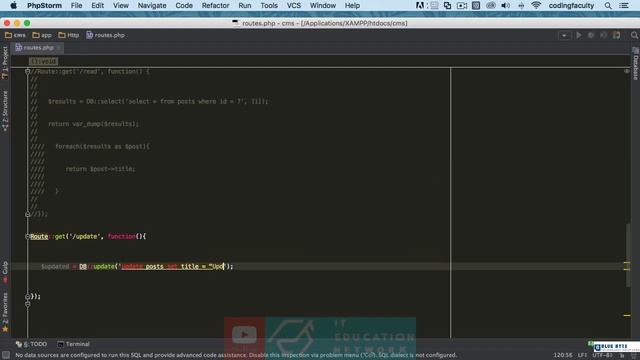Select the Http breadcrumb folder
This screenshot has width=640, height=360.
tap(69, 35)
